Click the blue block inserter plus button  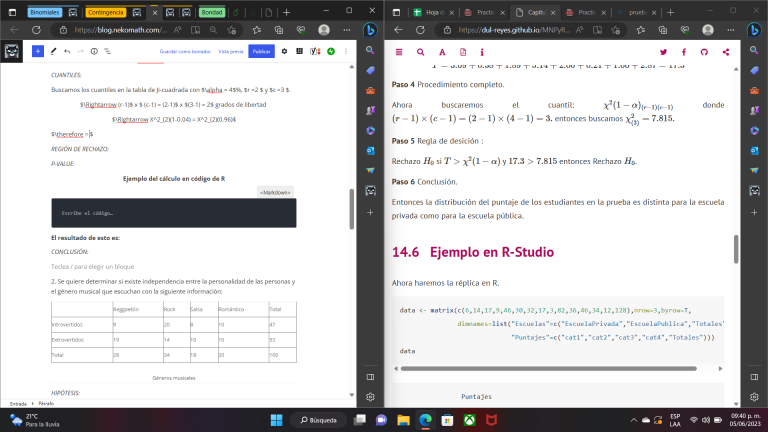[x=37, y=50]
